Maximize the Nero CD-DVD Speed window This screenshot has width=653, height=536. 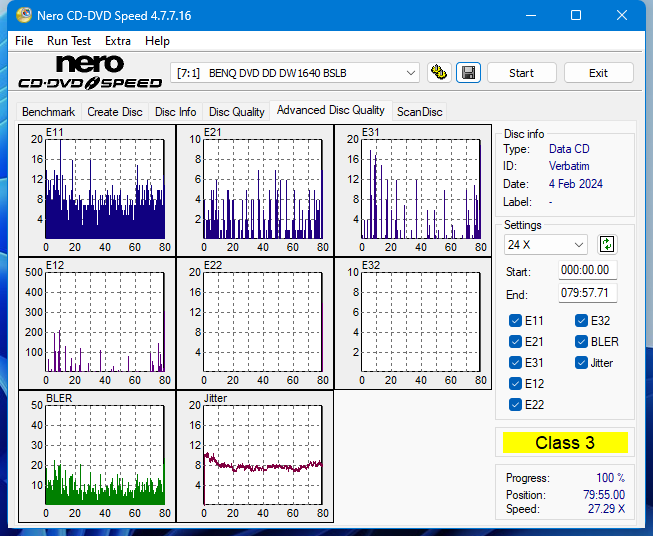(576, 15)
